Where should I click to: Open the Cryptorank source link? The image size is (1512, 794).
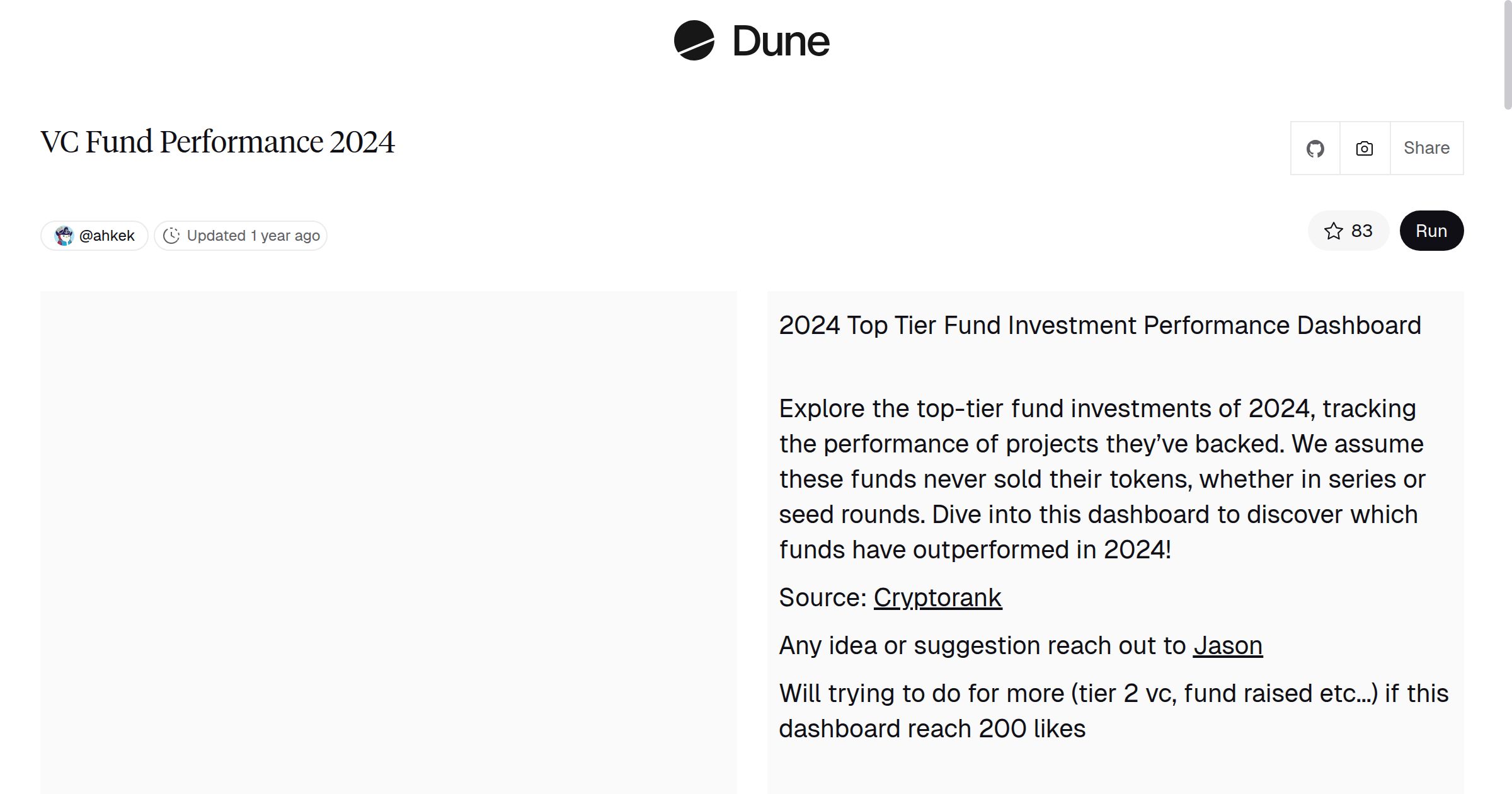(937, 597)
